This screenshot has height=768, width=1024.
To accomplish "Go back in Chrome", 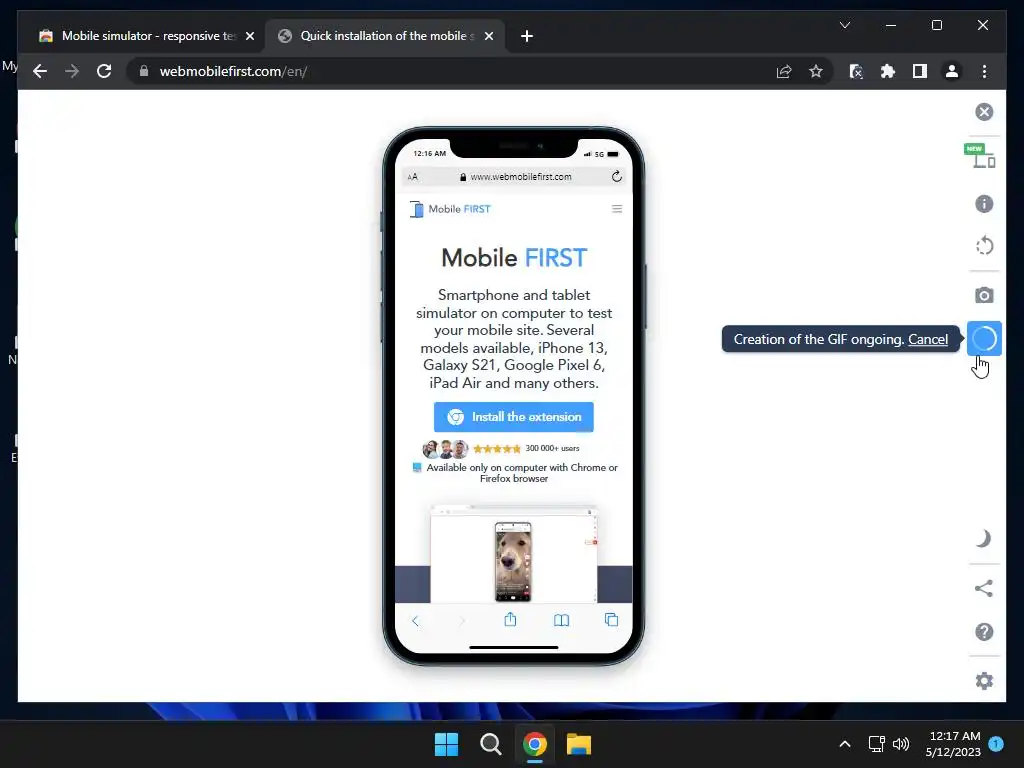I will 40,71.
